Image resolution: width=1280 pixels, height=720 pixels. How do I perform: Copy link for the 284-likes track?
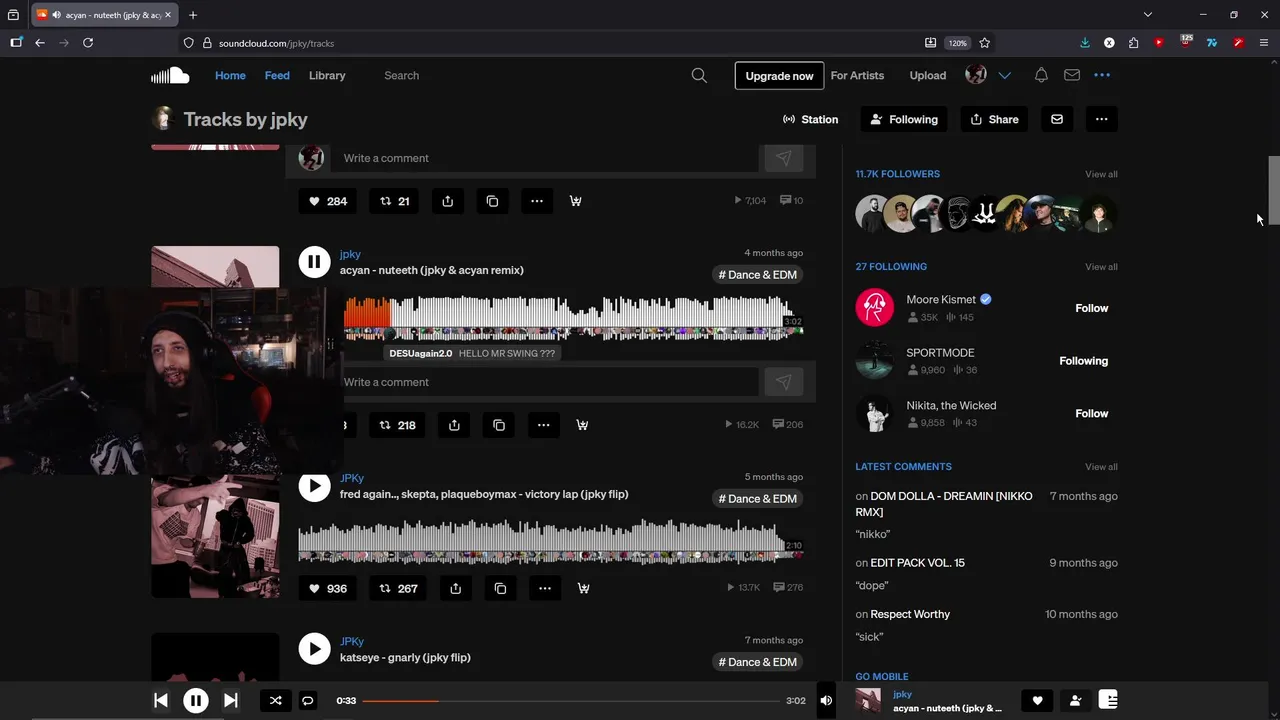[x=492, y=201]
